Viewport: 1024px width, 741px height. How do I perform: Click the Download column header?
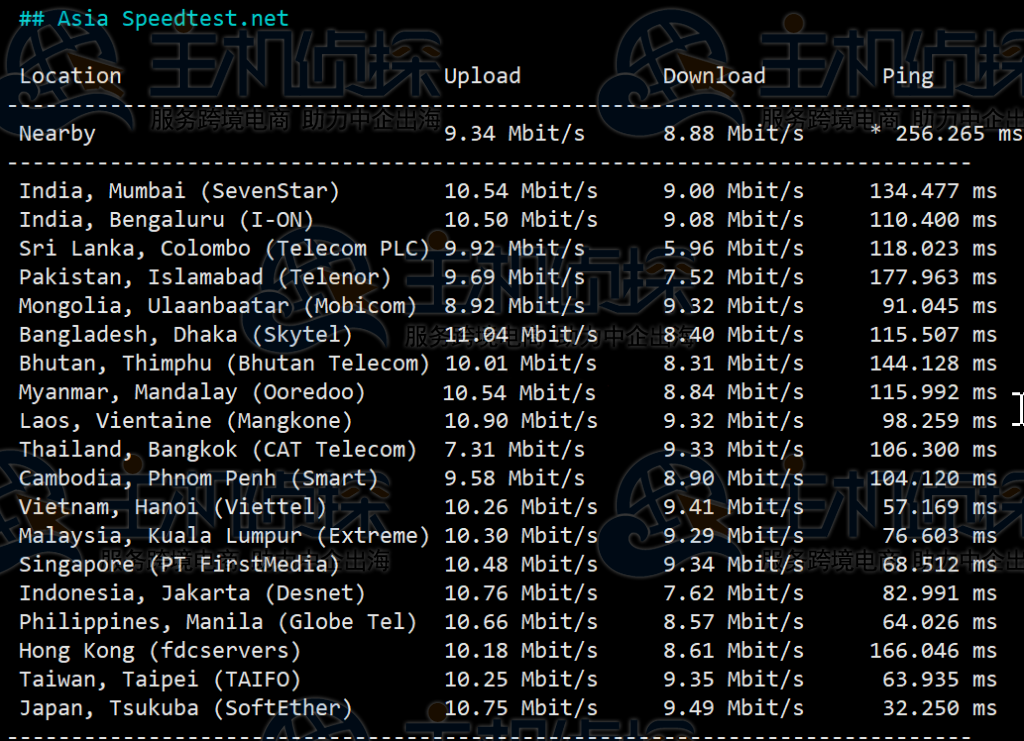pos(714,76)
